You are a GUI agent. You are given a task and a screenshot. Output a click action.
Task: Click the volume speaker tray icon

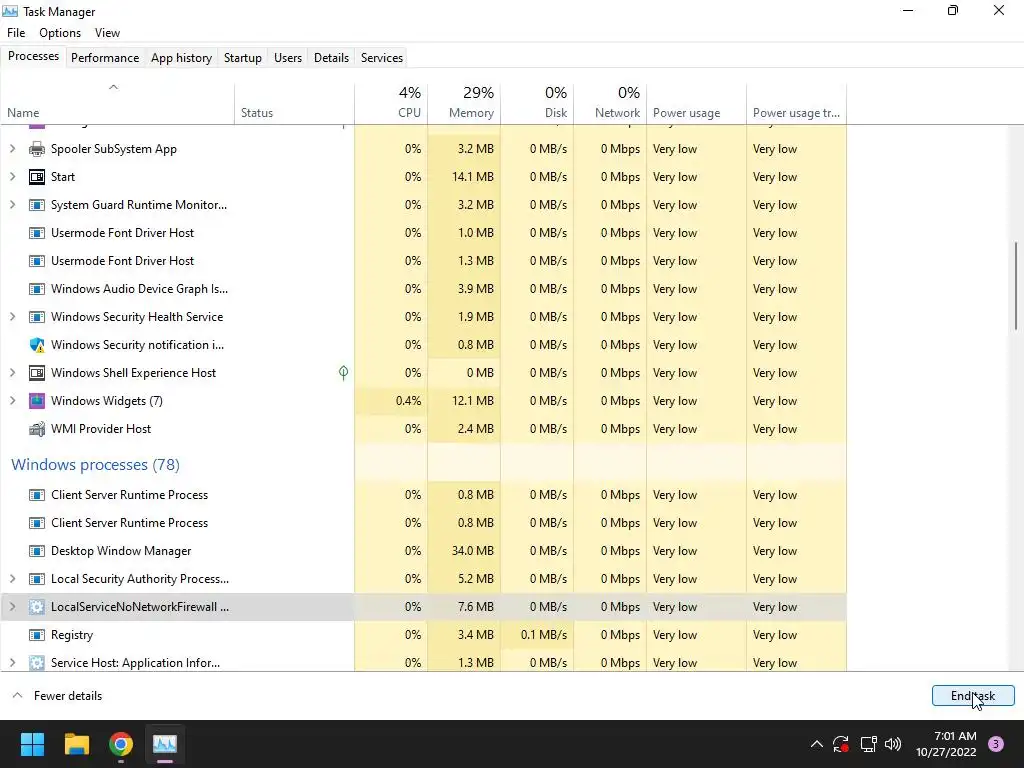pyautogui.click(x=893, y=744)
